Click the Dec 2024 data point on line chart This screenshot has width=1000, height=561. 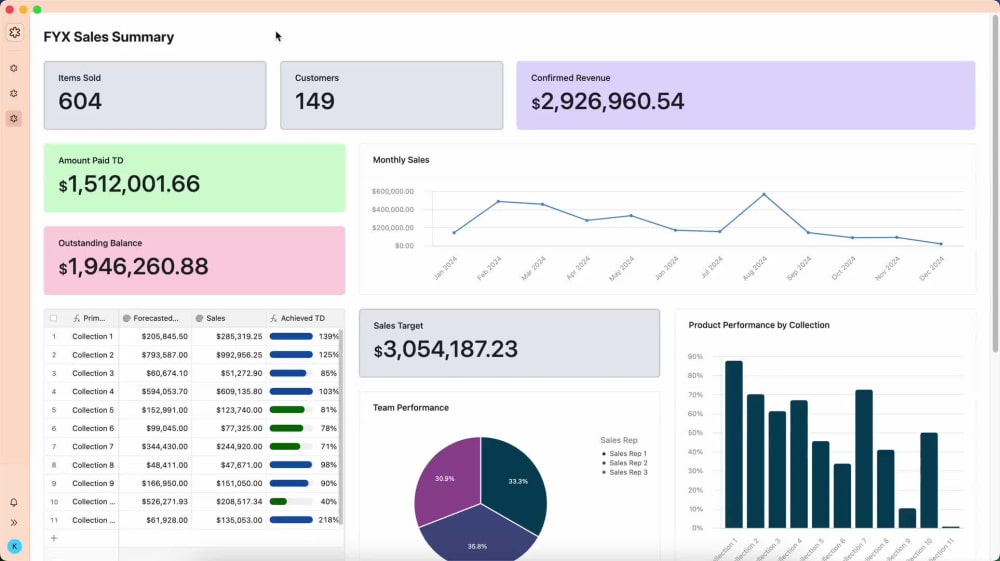pos(941,244)
